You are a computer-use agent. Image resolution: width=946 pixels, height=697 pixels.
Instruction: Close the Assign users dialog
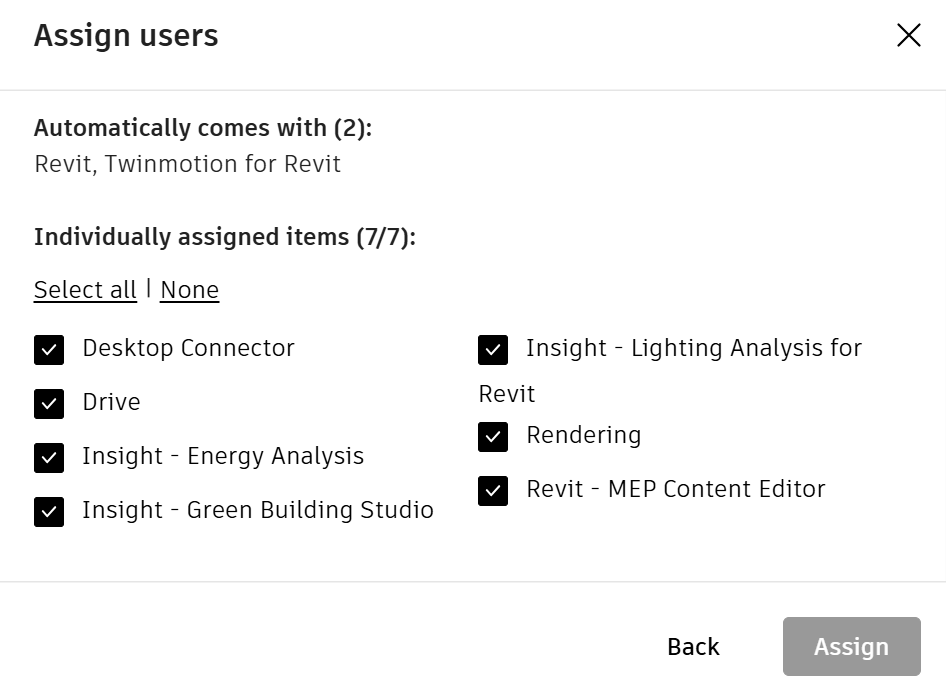point(908,36)
